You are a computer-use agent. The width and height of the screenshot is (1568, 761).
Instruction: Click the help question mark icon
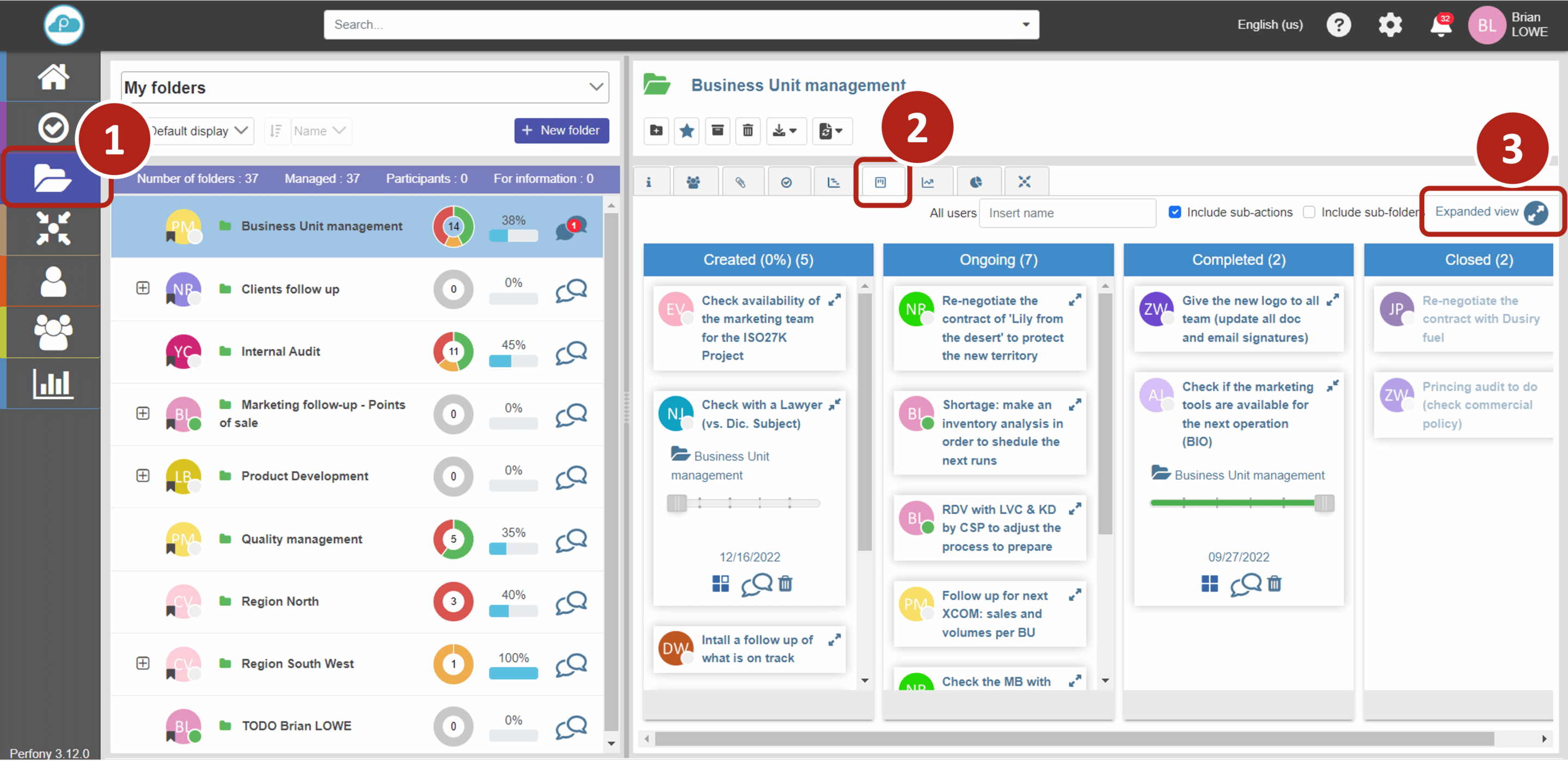point(1339,25)
